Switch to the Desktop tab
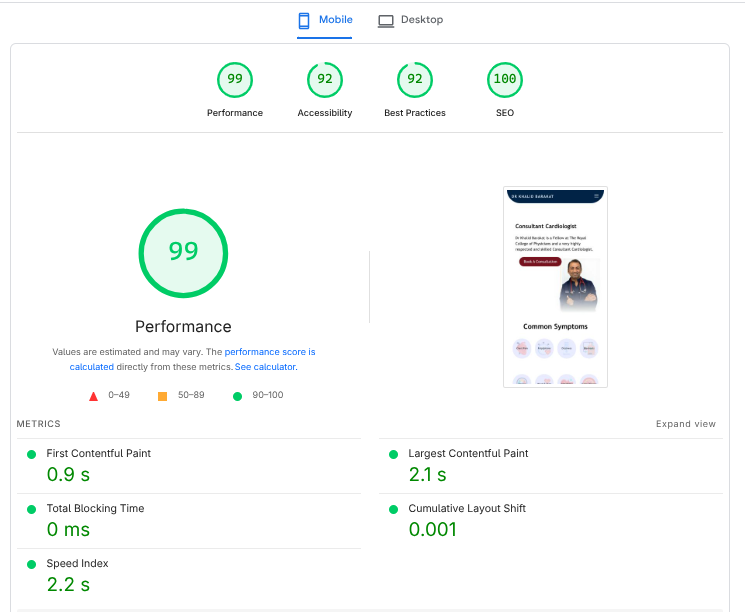Viewport: 745px width, 612px height. pos(410,20)
